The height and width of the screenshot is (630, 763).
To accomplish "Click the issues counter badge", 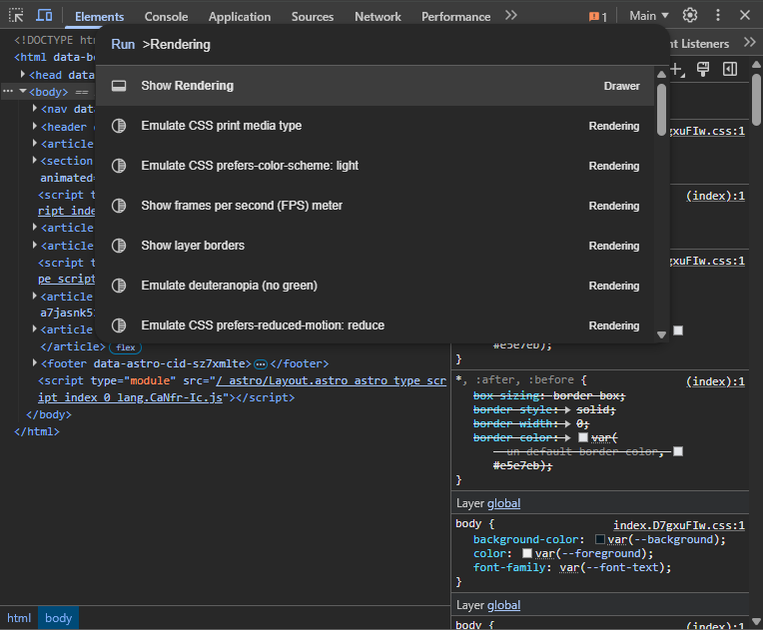I will [598, 17].
